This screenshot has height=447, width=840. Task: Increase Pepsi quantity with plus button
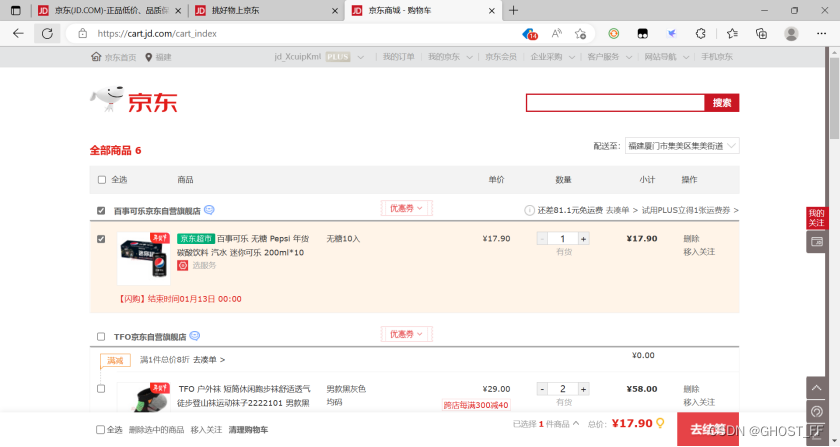pyautogui.click(x=583, y=239)
